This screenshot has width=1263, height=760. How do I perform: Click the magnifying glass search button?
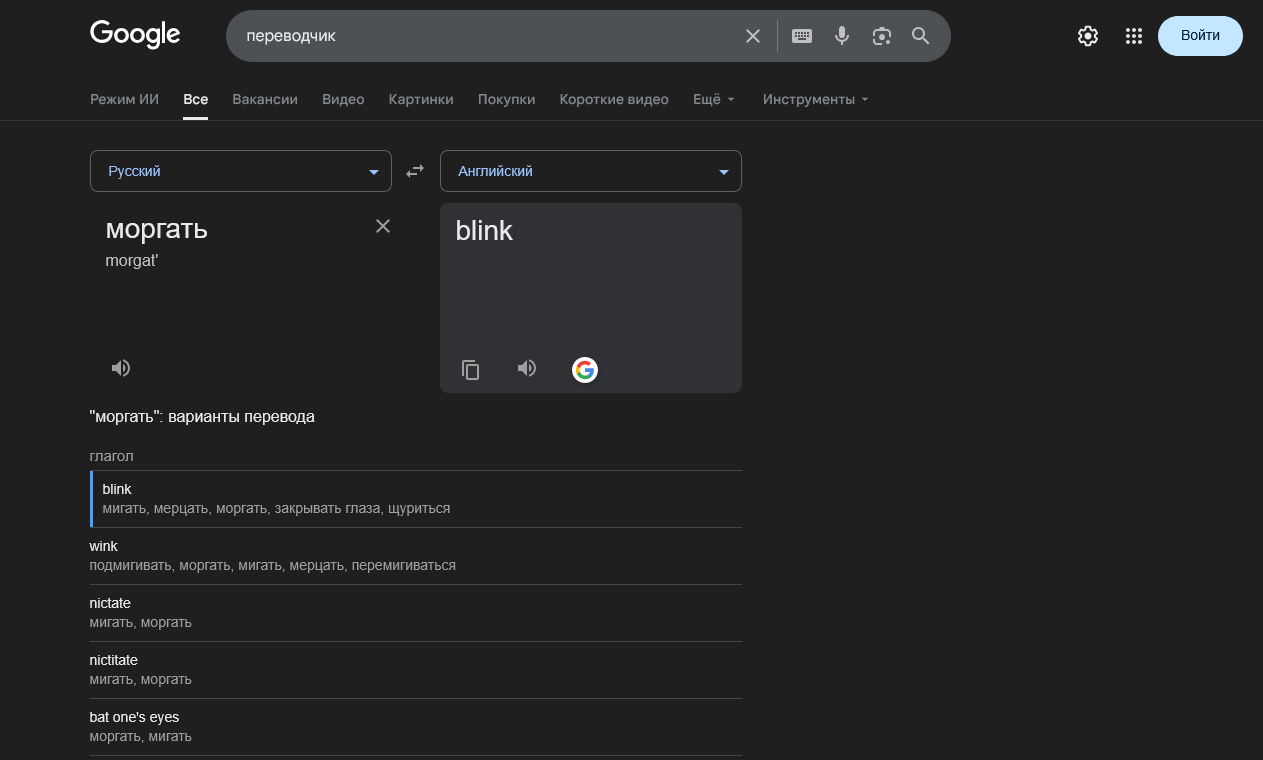point(921,36)
